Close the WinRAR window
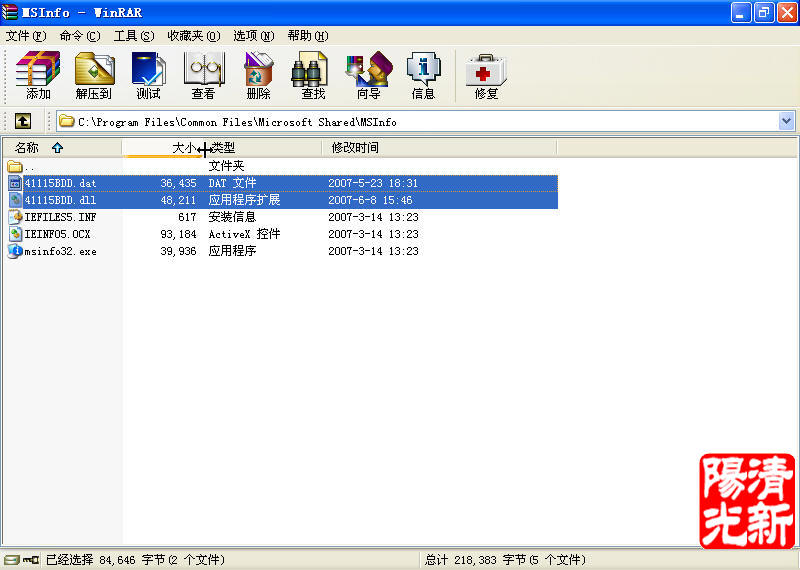The image size is (800, 570). click(787, 12)
